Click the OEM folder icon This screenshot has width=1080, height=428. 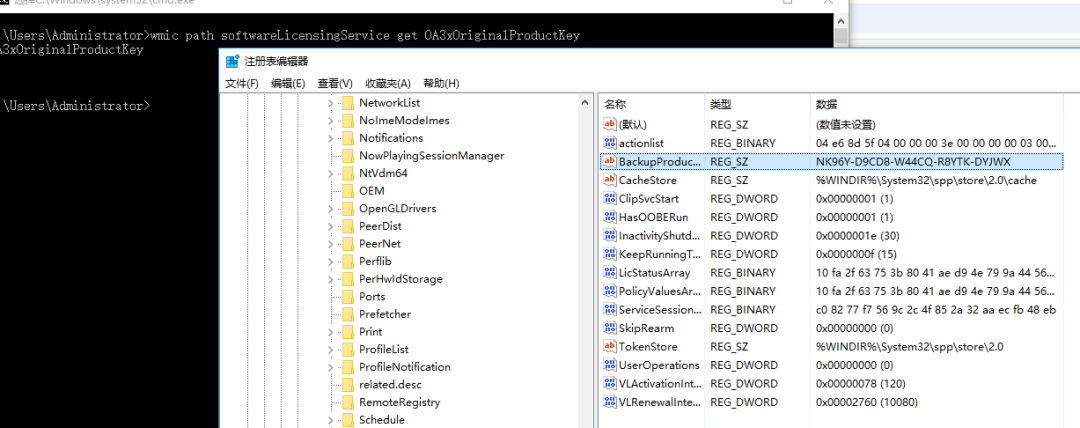coord(347,190)
